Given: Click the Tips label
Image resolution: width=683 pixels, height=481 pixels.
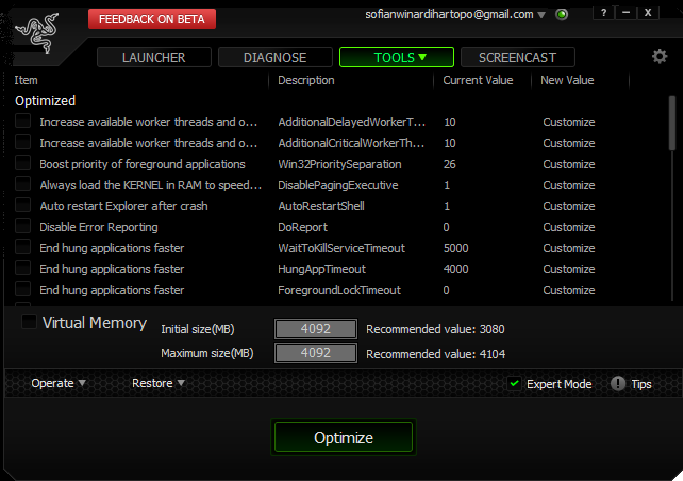Looking at the screenshot, I should tap(641, 384).
